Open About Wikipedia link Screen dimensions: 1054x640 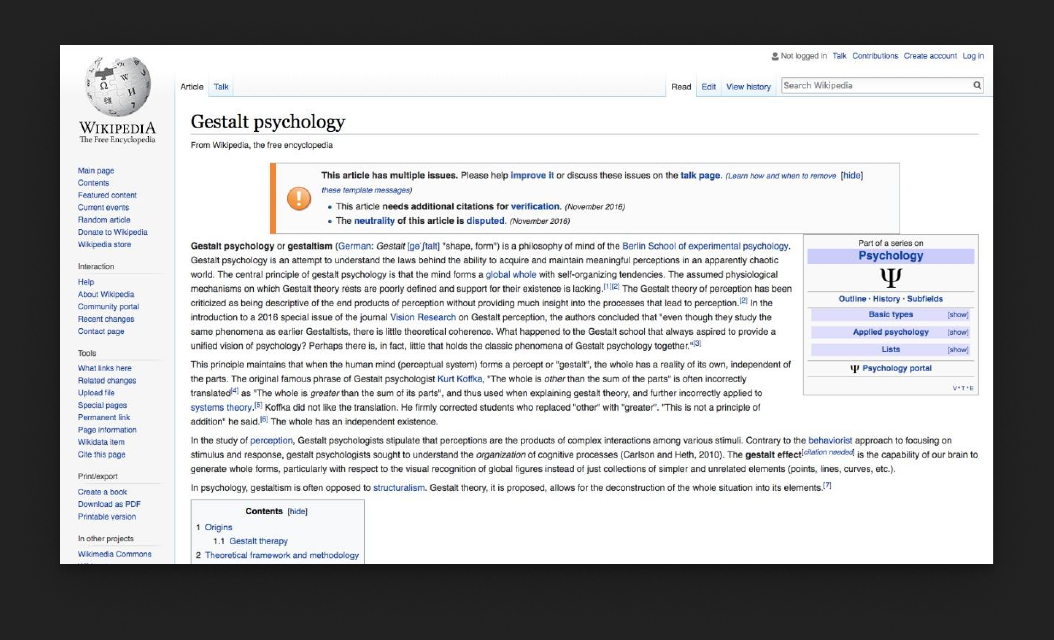click(106, 294)
